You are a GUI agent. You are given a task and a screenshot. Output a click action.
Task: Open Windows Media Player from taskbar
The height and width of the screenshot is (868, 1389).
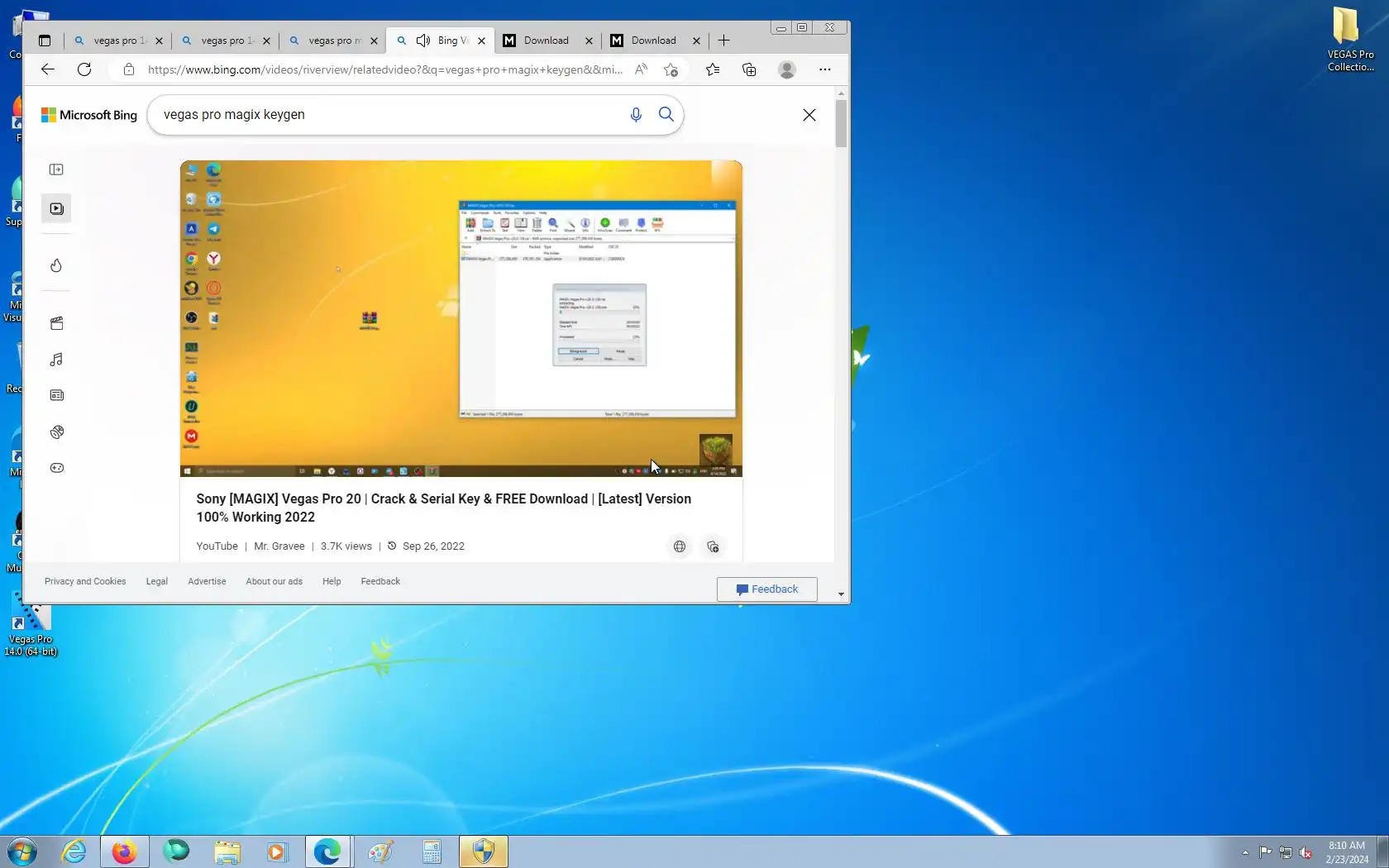277,851
